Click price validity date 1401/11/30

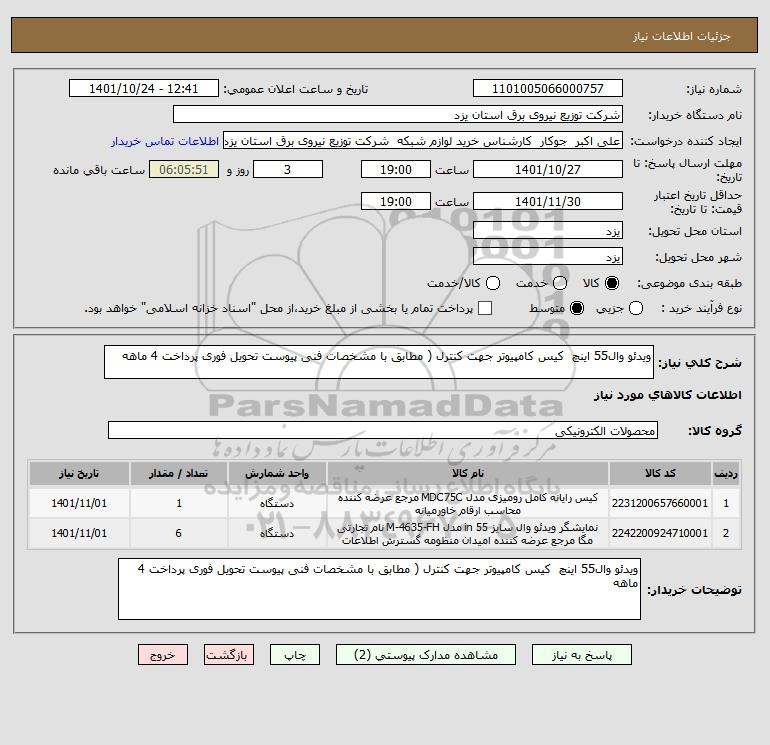(x=548, y=201)
